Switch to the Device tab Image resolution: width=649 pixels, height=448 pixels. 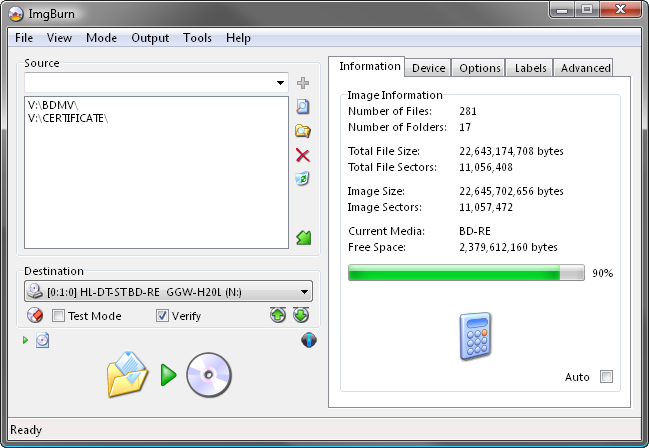click(x=428, y=68)
